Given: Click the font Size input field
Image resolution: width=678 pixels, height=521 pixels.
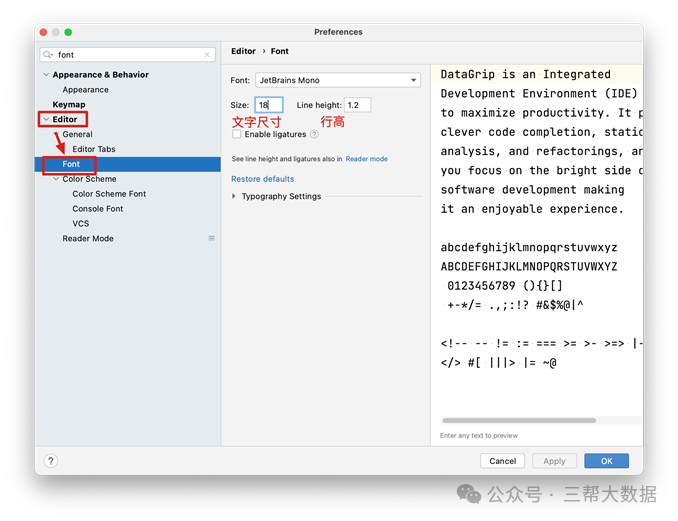Looking at the screenshot, I should point(268,105).
